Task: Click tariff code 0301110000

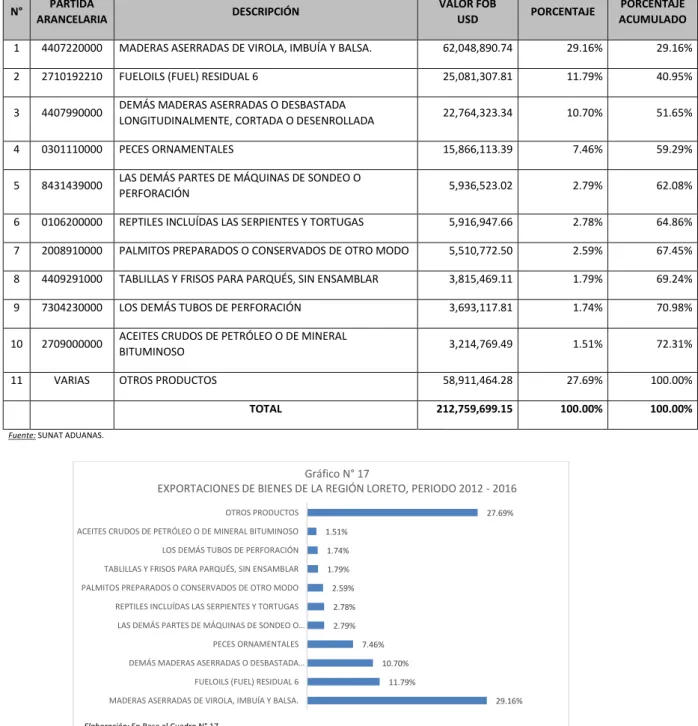Action: pos(72,150)
